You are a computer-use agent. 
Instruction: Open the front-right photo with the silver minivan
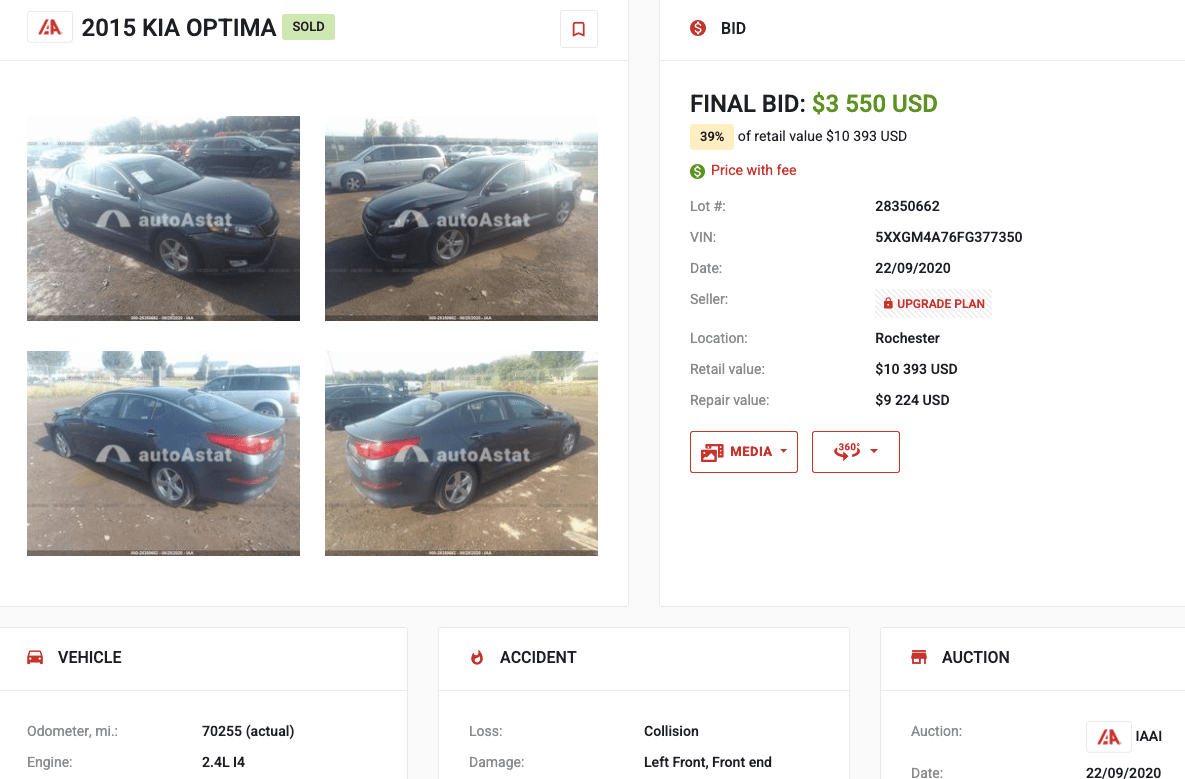coord(461,218)
